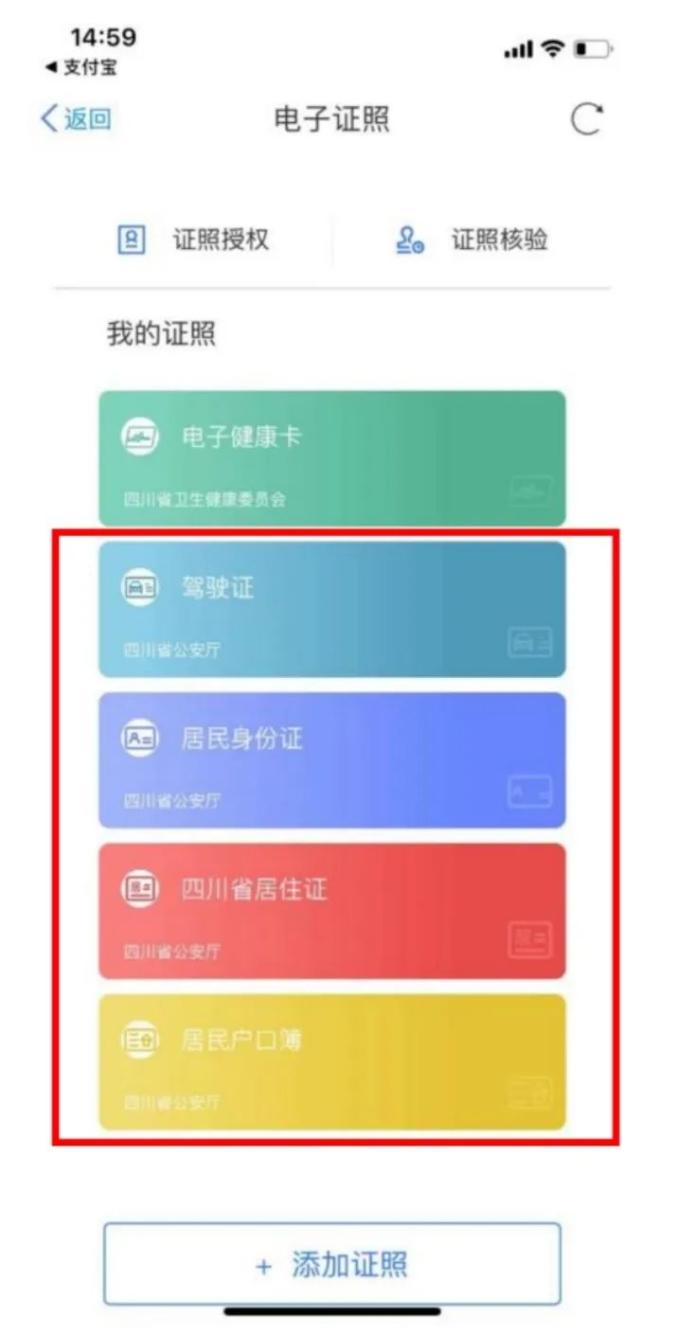Open the 电子健康卡 card
The width and height of the screenshot is (677, 1335).
click(x=332, y=458)
